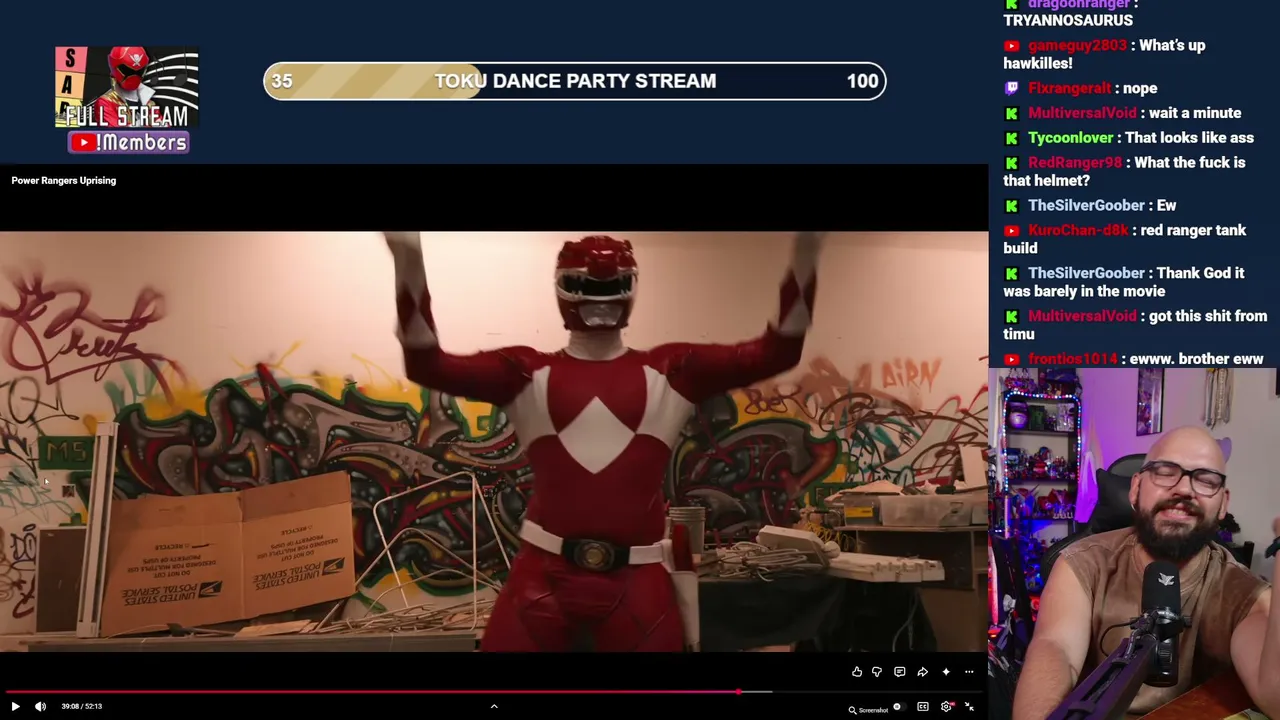1280x720 pixels.
Task: Click Kick icon beside Tycoonlover
Action: click(1012, 138)
